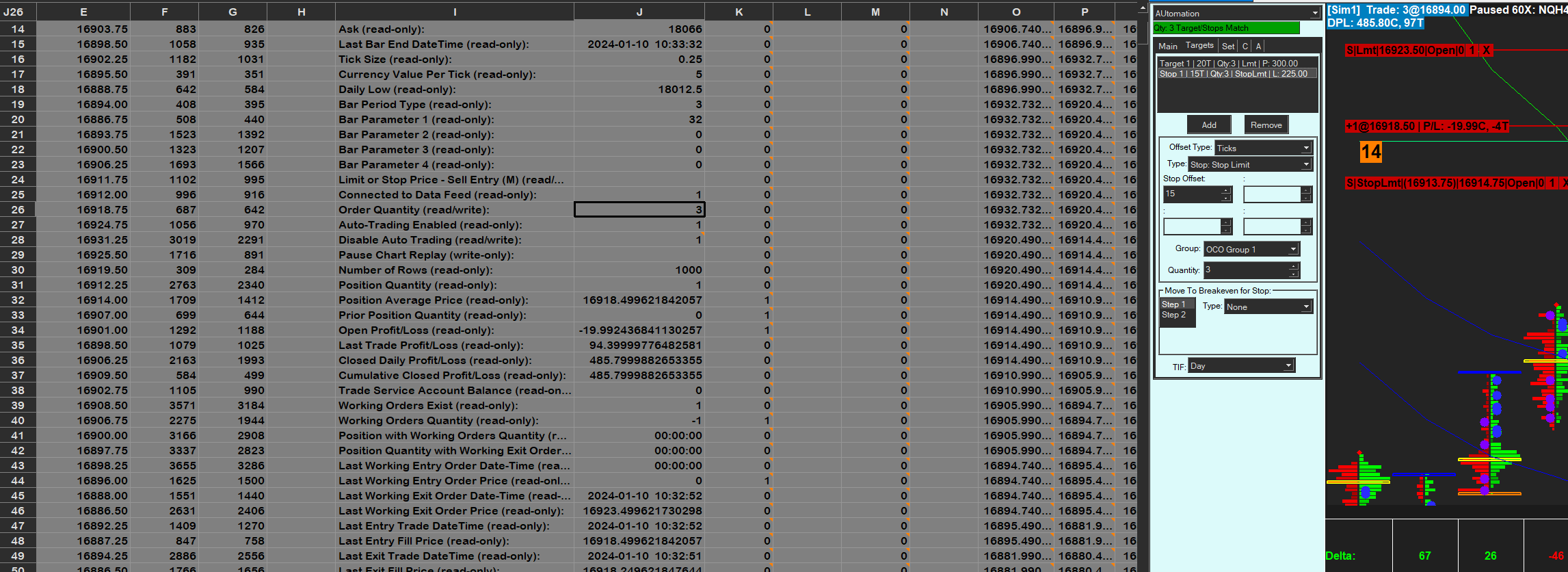Select the Target 1 list entry

tap(1237, 64)
